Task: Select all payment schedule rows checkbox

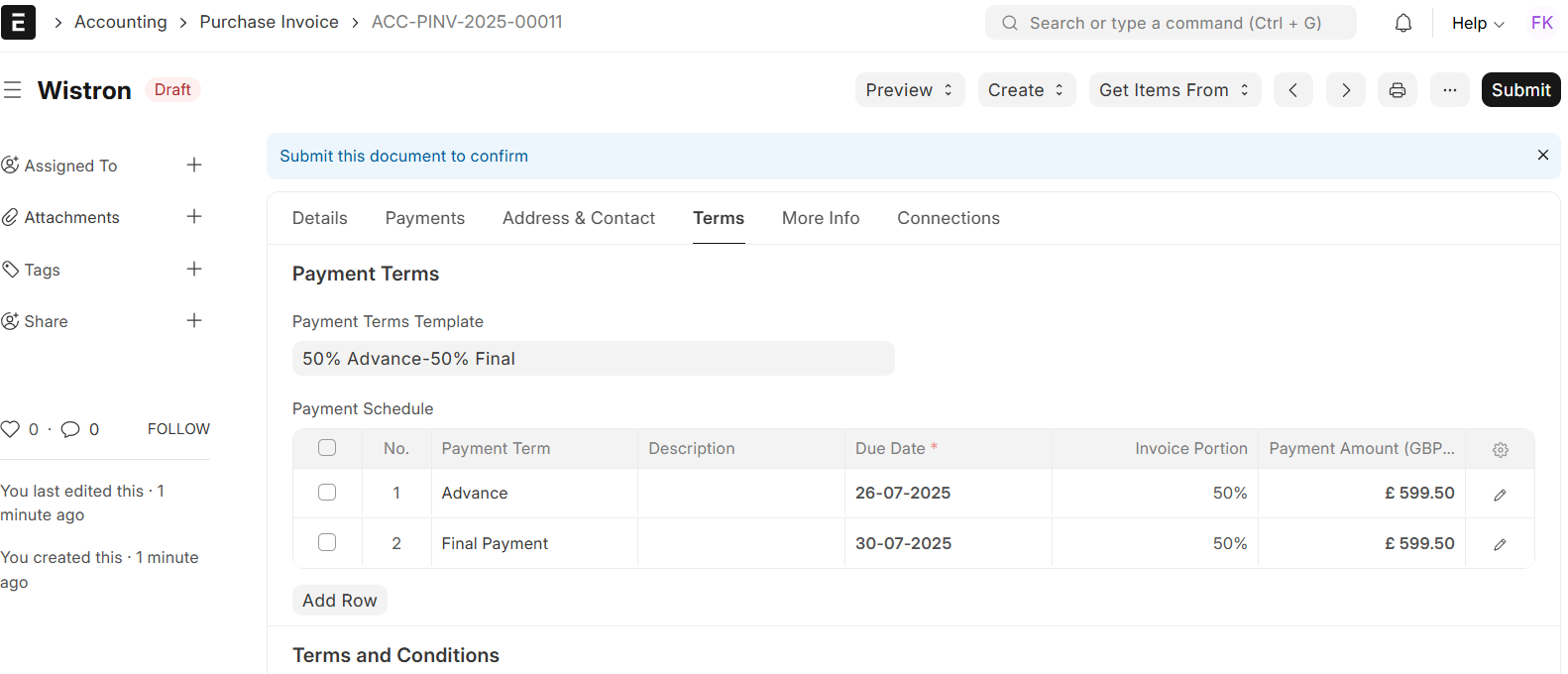Action: [327, 448]
